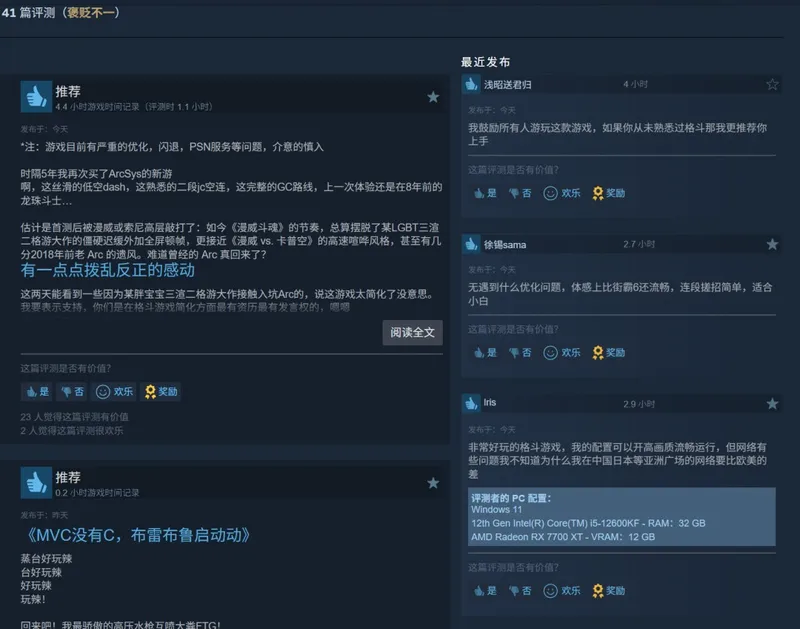This screenshot has width=800, height=629.
Task: Click outline star on 浅昭送君归 review
Action: tap(772, 84)
